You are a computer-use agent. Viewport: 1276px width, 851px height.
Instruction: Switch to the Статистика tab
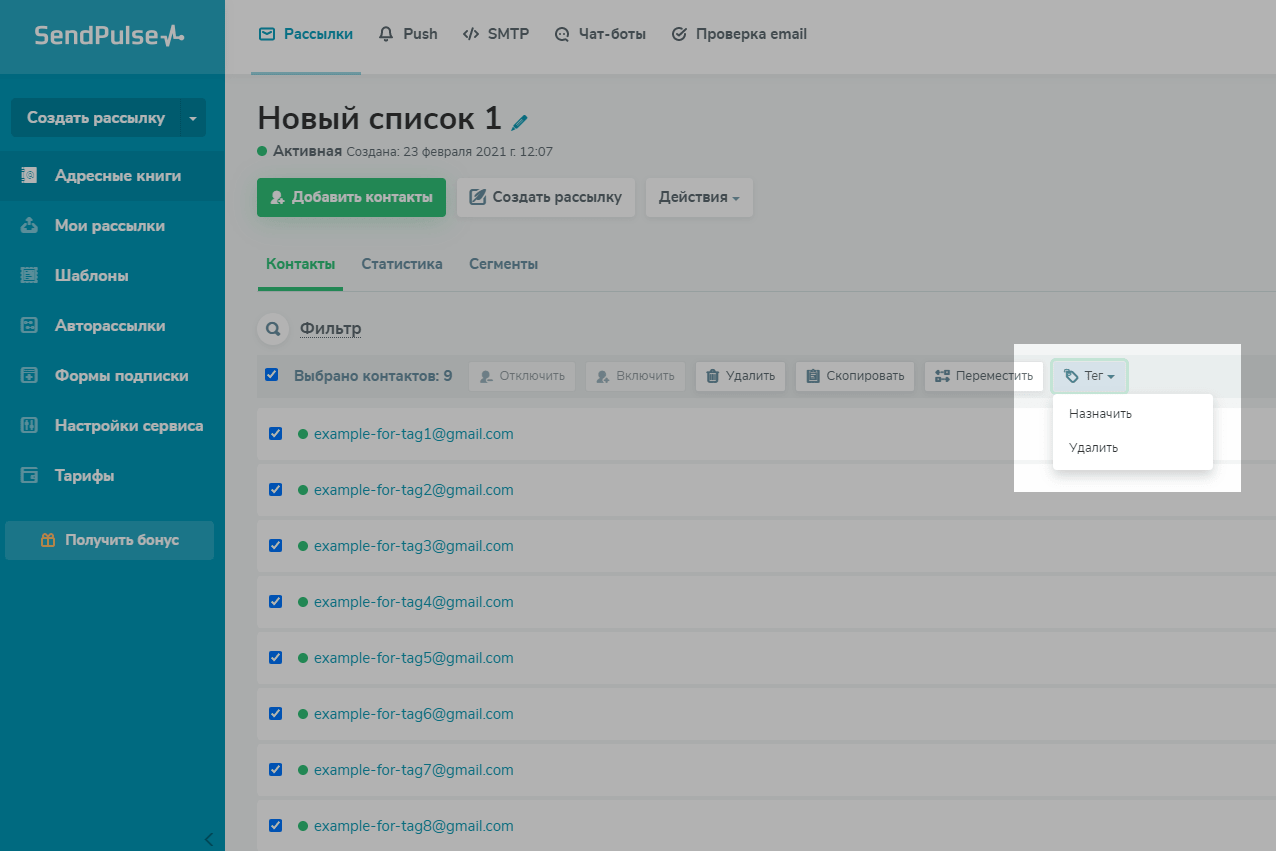(402, 265)
